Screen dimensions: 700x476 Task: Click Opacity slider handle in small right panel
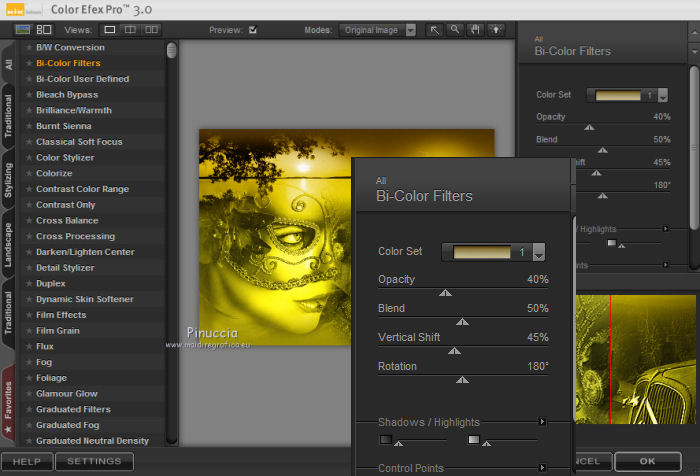[x=589, y=127]
